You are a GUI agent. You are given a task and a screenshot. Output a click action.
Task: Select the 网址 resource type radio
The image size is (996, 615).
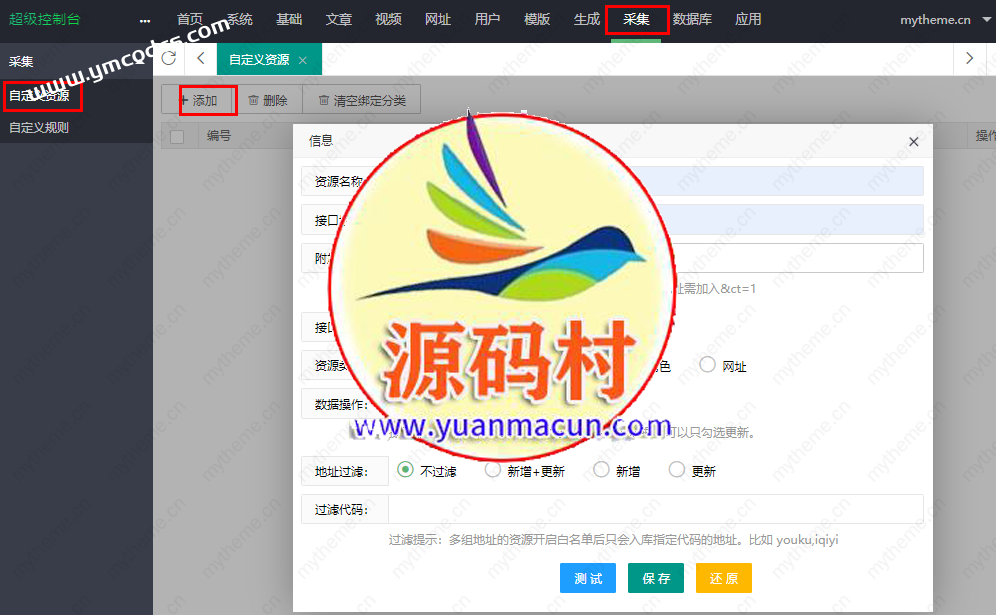(x=708, y=365)
